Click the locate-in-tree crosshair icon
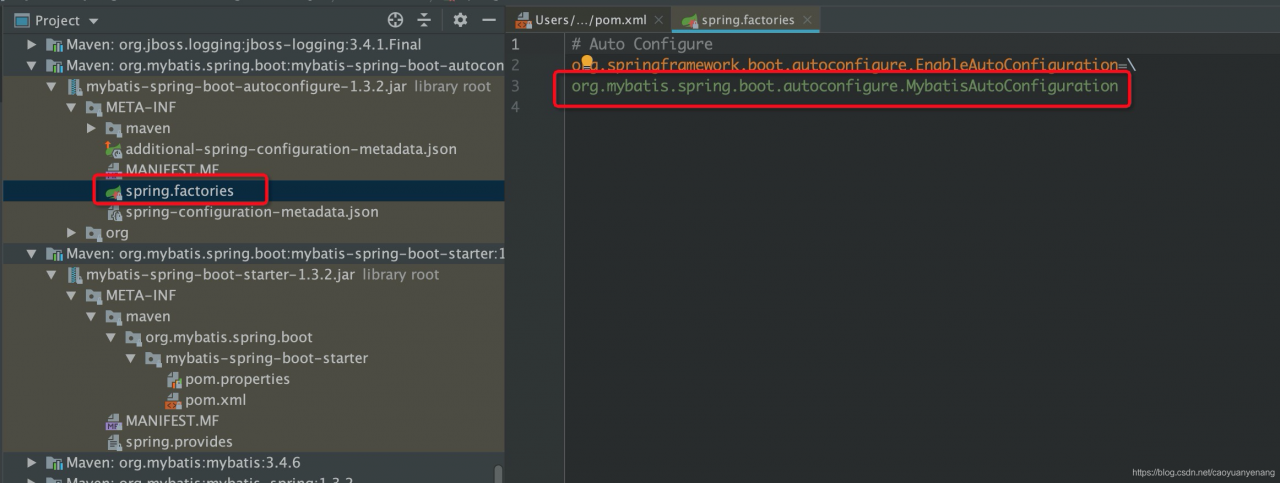Screen dimensions: 1280x483 coord(395,20)
